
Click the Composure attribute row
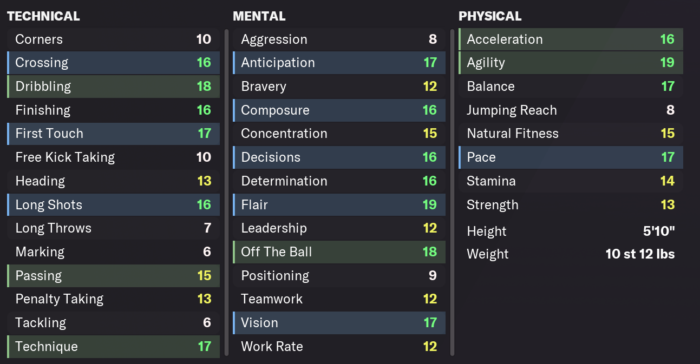(339, 110)
